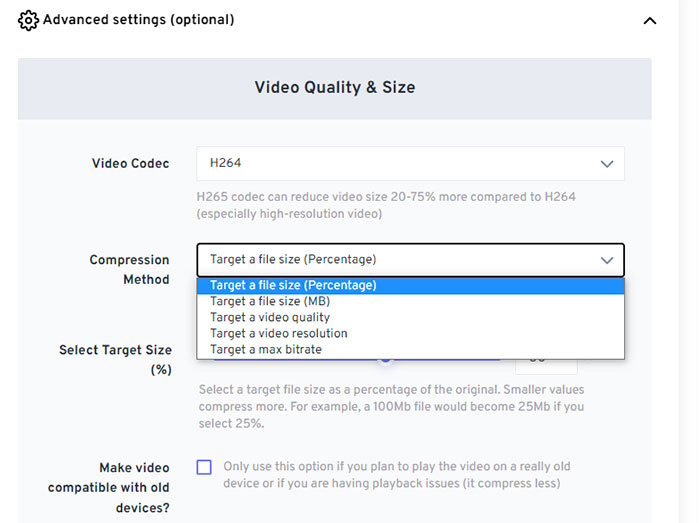Click the Video Codec label
This screenshot has height=523, width=700.
point(130,163)
